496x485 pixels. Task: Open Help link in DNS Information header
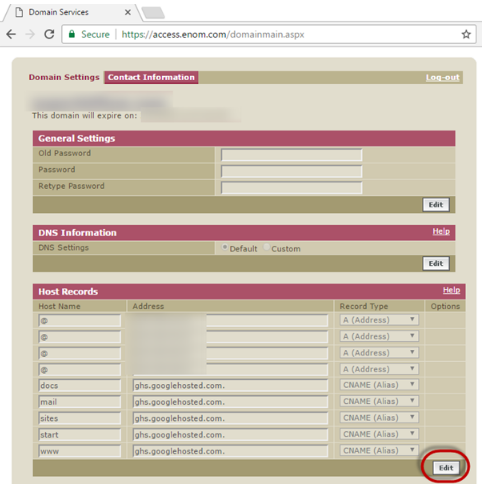click(x=441, y=231)
